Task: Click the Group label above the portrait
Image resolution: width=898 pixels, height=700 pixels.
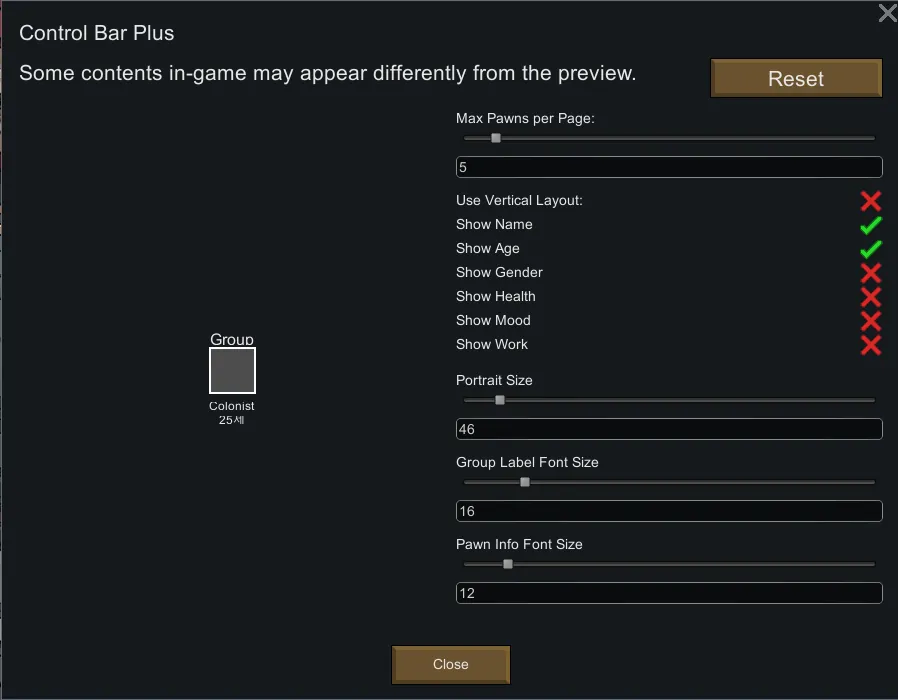Action: (x=232, y=340)
